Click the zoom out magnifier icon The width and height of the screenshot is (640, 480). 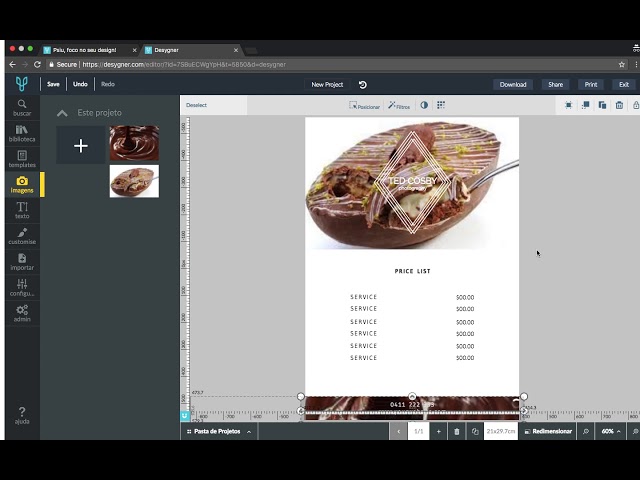pos(586,431)
